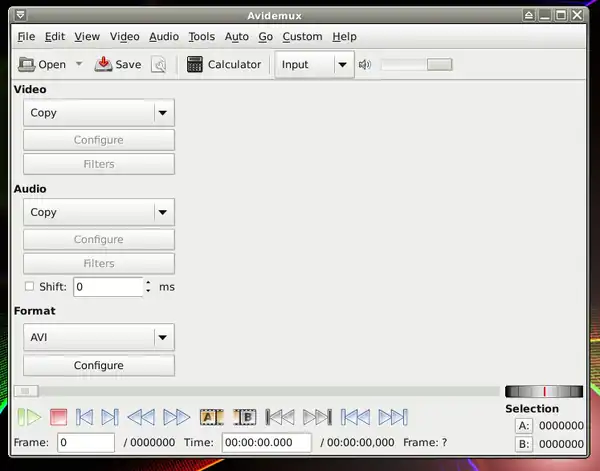Viewport: 600px width, 471px height.
Task: Click the Frame number input field
Action: (x=85, y=443)
